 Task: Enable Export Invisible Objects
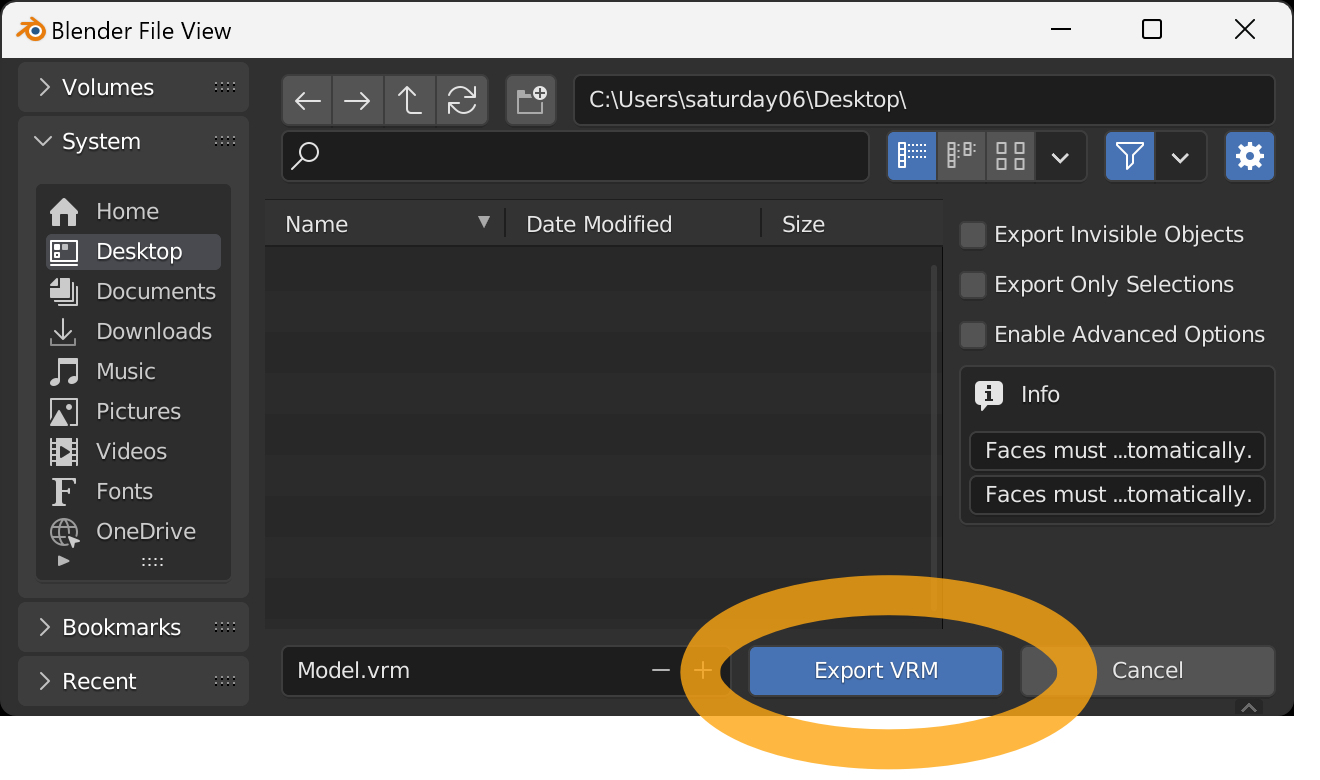coord(973,235)
